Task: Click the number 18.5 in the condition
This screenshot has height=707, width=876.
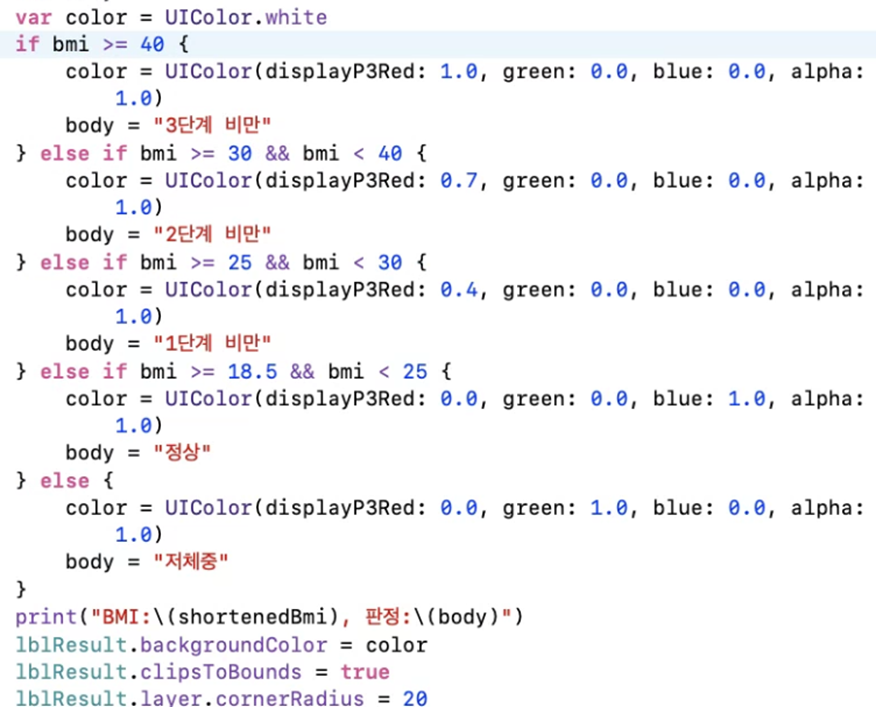Action: coord(252,371)
